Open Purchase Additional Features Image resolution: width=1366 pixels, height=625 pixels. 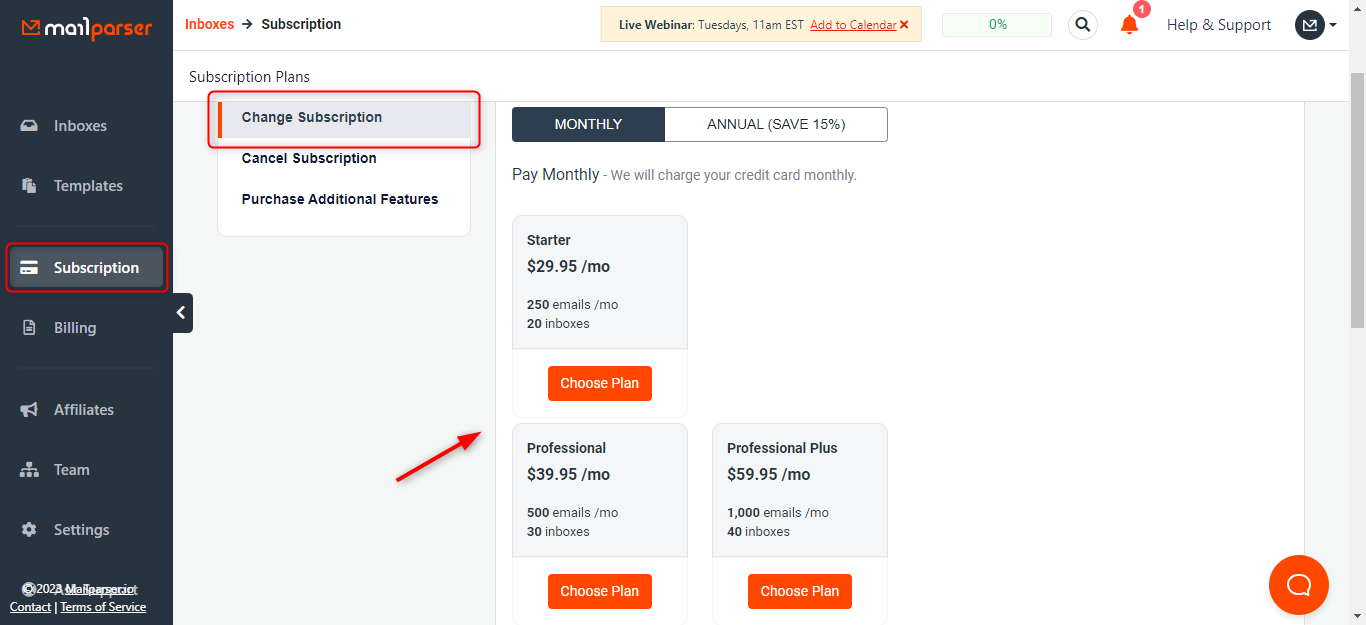(x=340, y=199)
